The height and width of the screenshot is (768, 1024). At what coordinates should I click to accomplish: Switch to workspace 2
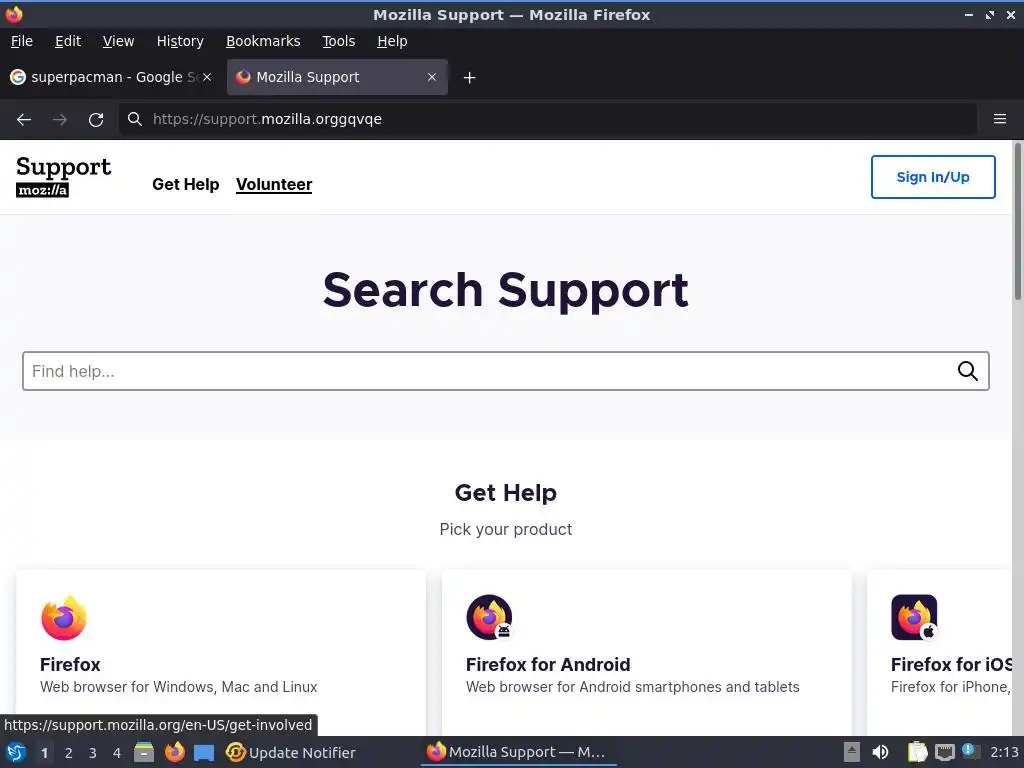point(69,753)
